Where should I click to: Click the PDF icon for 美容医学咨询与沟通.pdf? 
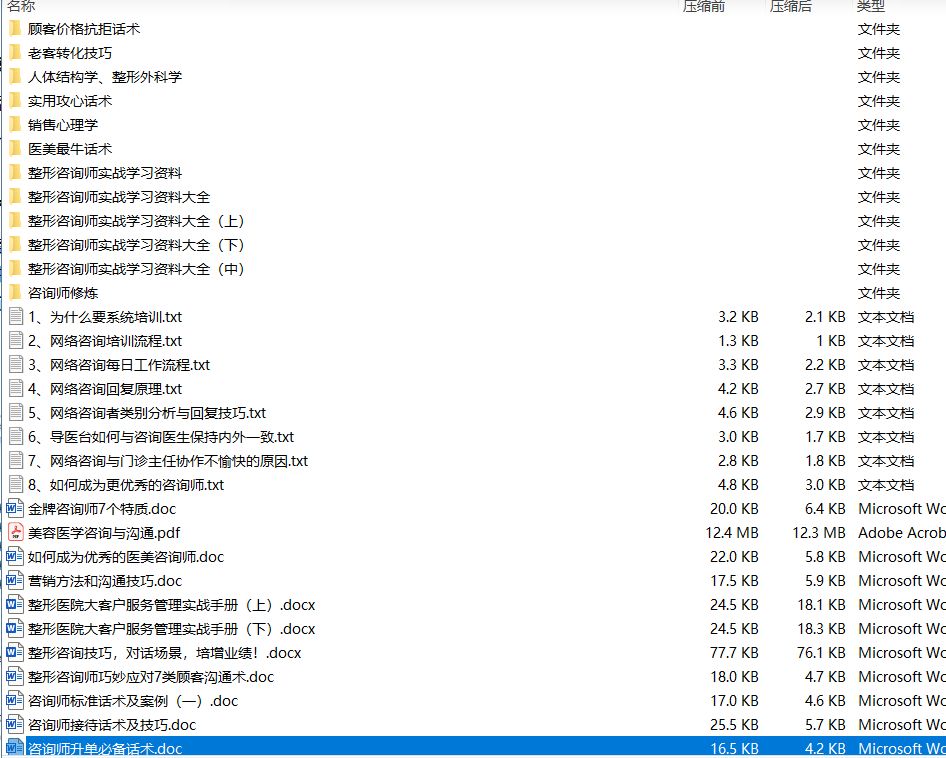[14, 533]
